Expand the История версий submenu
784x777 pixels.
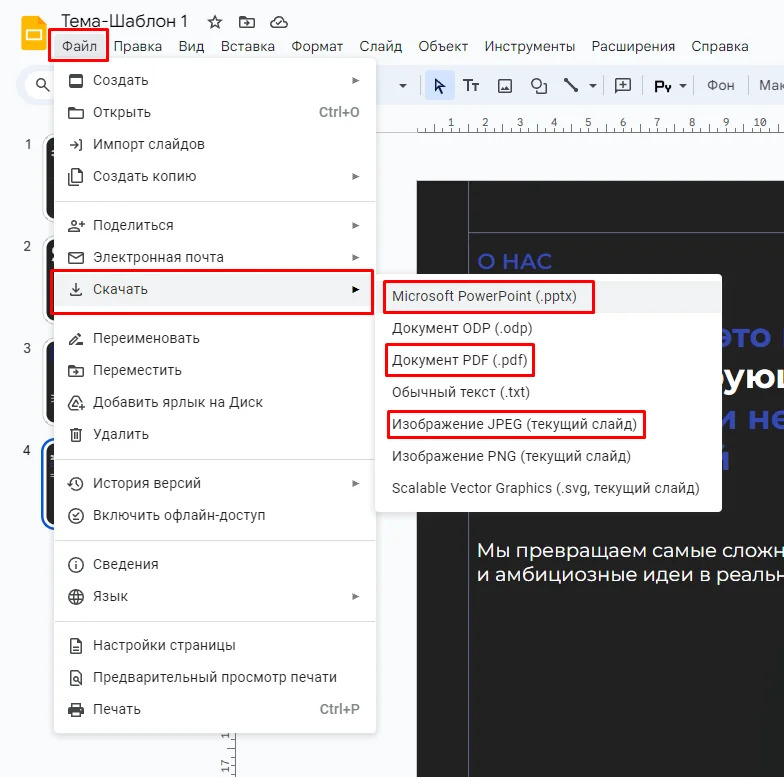pyautogui.click(x=214, y=484)
